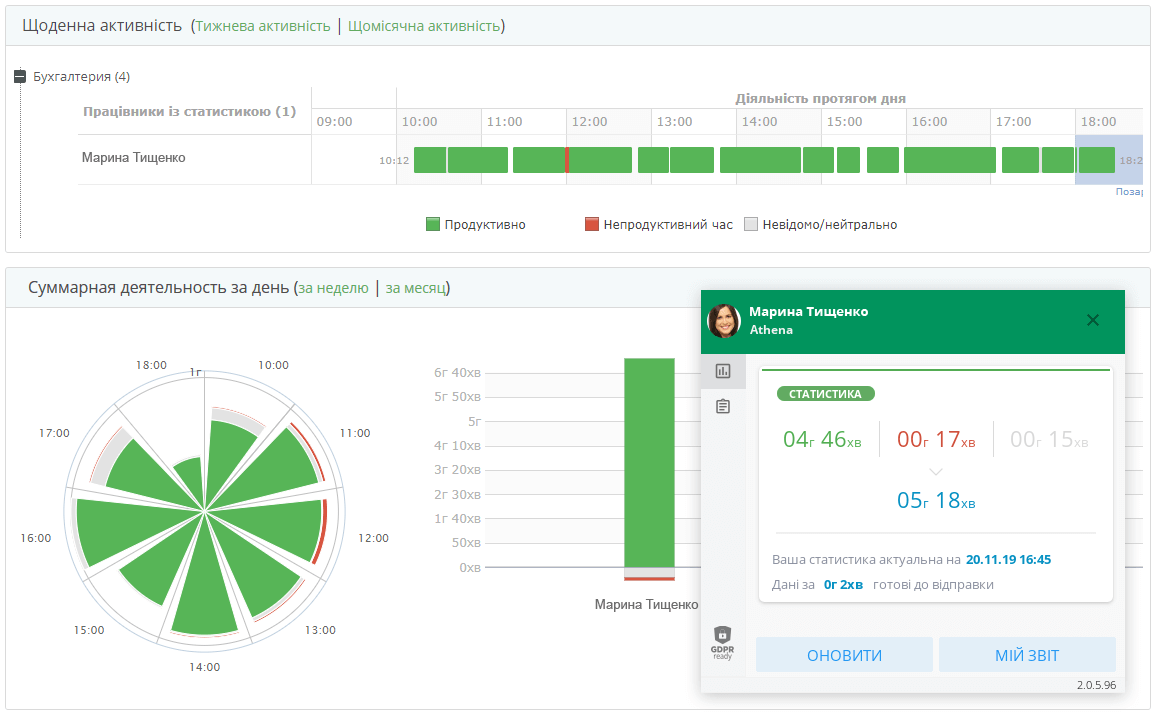Image resolution: width=1157 pixels, height=722 pixels.
Task: Click the red unproductive marker near 12:00
Action: click(567, 160)
